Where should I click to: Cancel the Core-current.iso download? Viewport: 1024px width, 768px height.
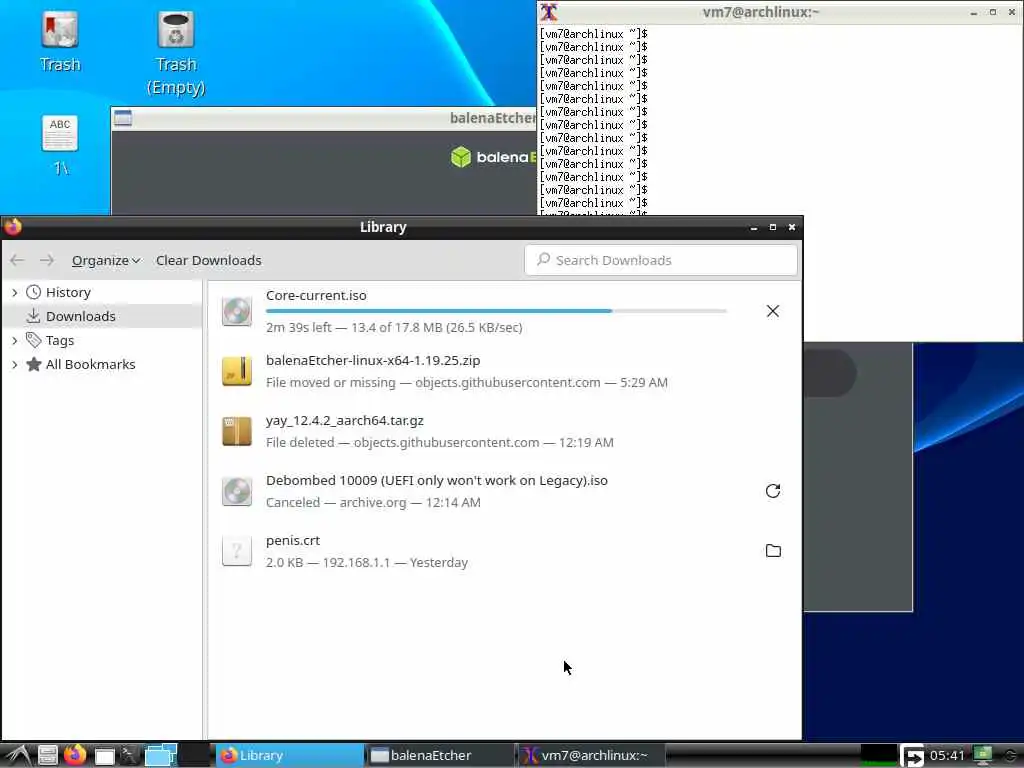pos(773,311)
